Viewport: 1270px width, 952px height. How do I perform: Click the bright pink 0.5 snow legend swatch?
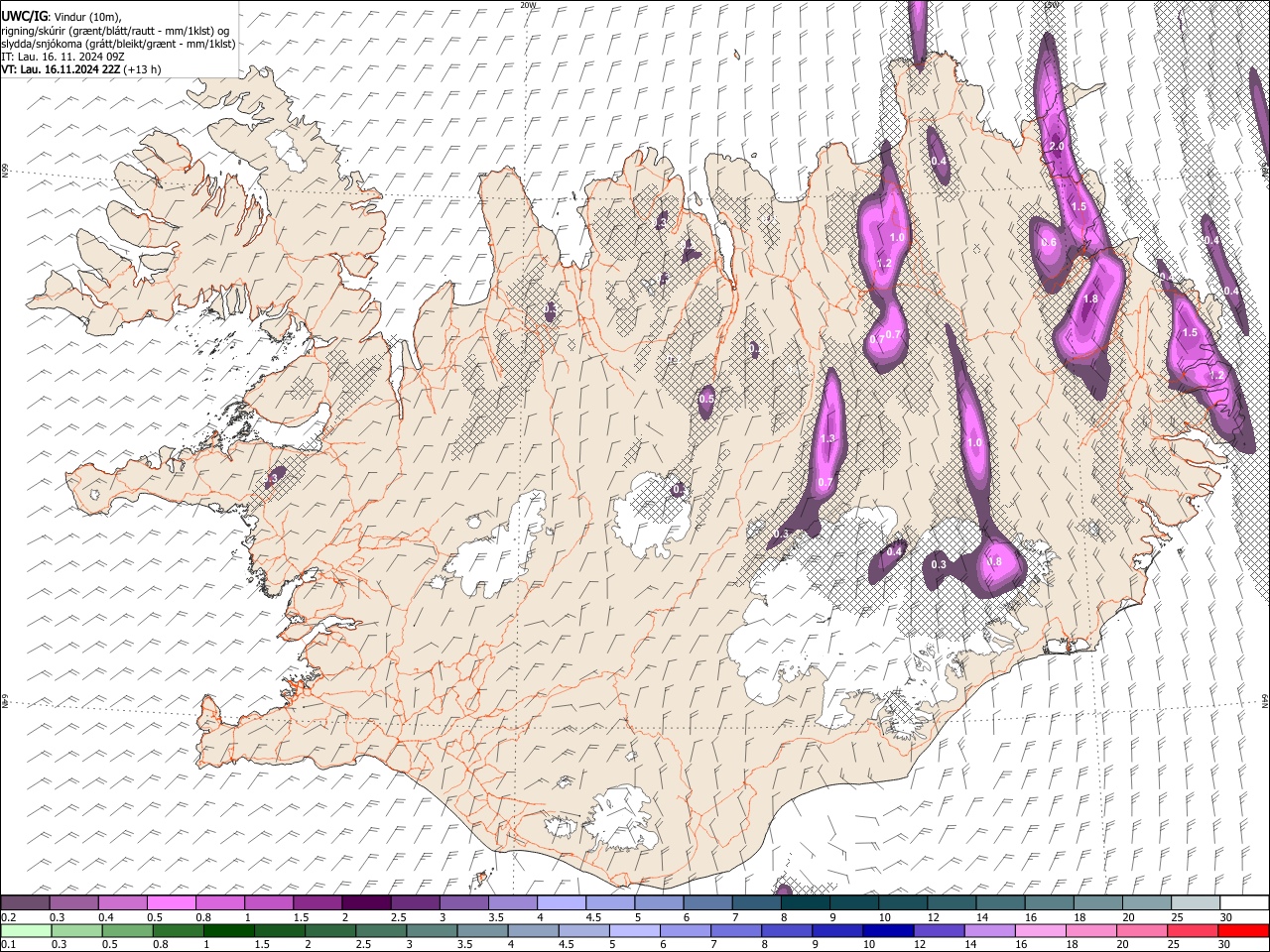(x=172, y=902)
